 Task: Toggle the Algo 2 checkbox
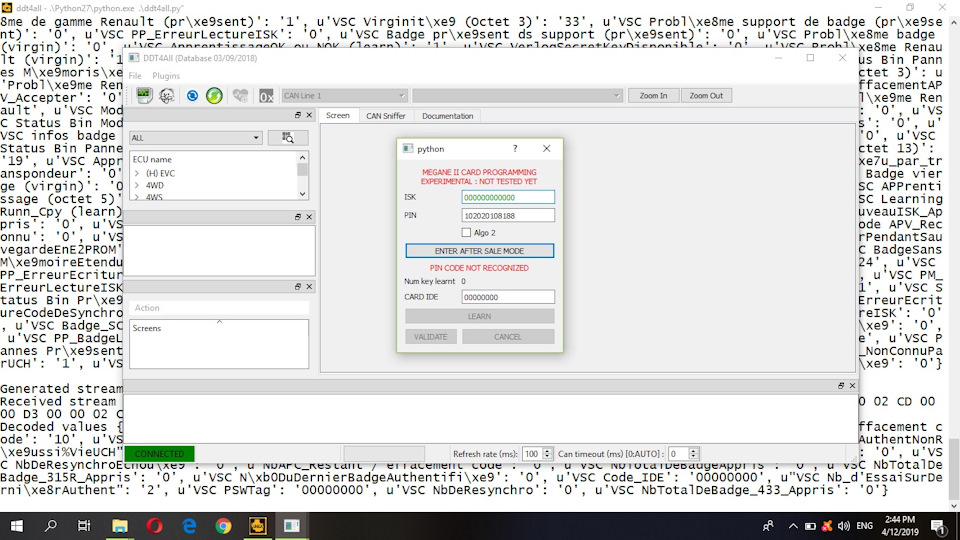click(x=467, y=233)
